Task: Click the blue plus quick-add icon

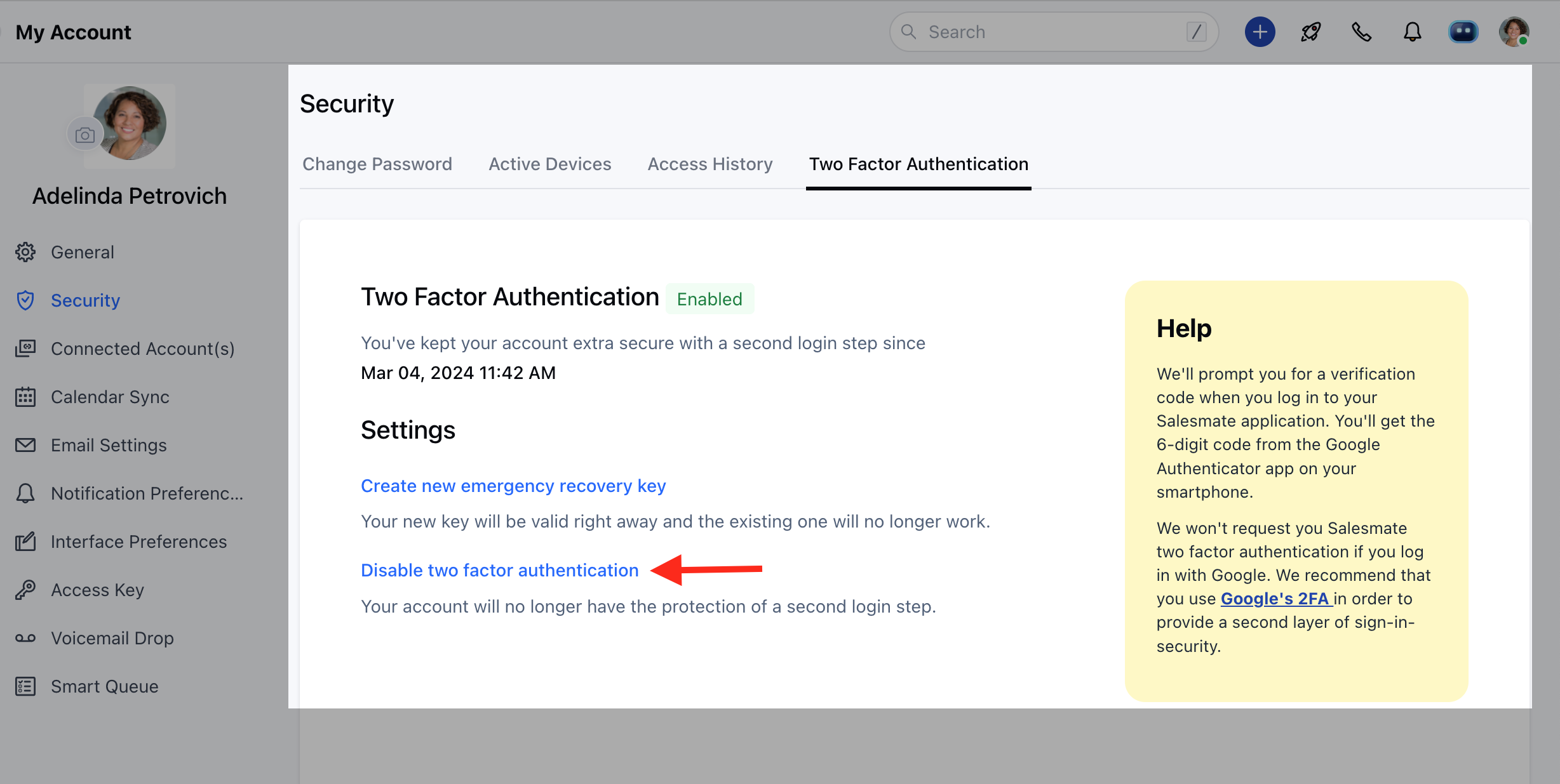Action: tap(1260, 32)
